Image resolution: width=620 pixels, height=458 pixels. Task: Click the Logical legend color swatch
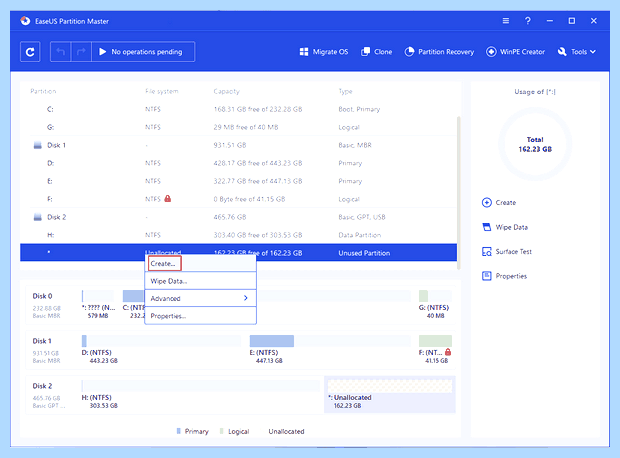click(x=222, y=431)
